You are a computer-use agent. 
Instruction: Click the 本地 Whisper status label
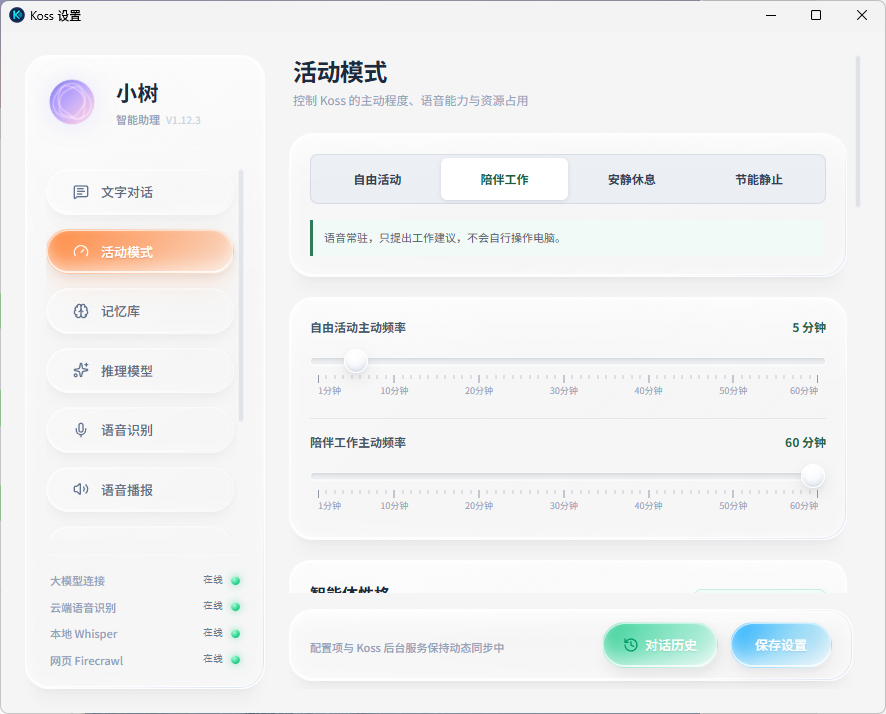pos(84,634)
